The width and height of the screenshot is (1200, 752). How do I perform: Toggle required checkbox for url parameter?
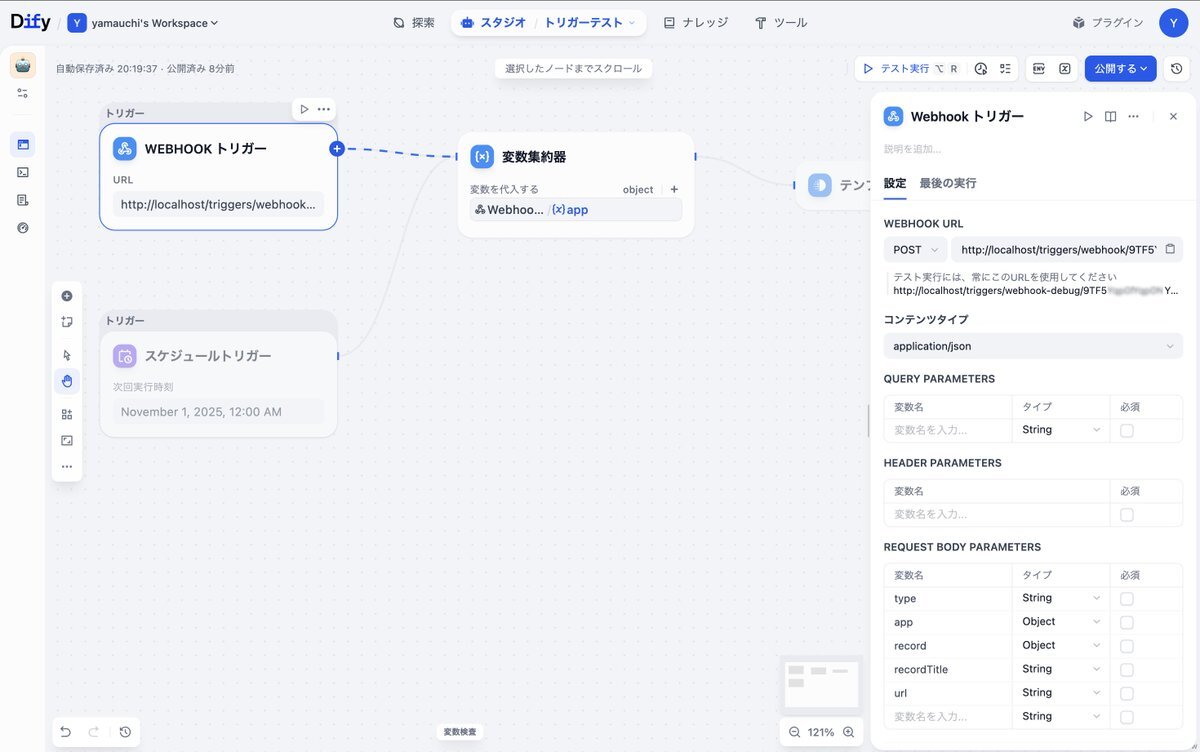click(x=1127, y=693)
